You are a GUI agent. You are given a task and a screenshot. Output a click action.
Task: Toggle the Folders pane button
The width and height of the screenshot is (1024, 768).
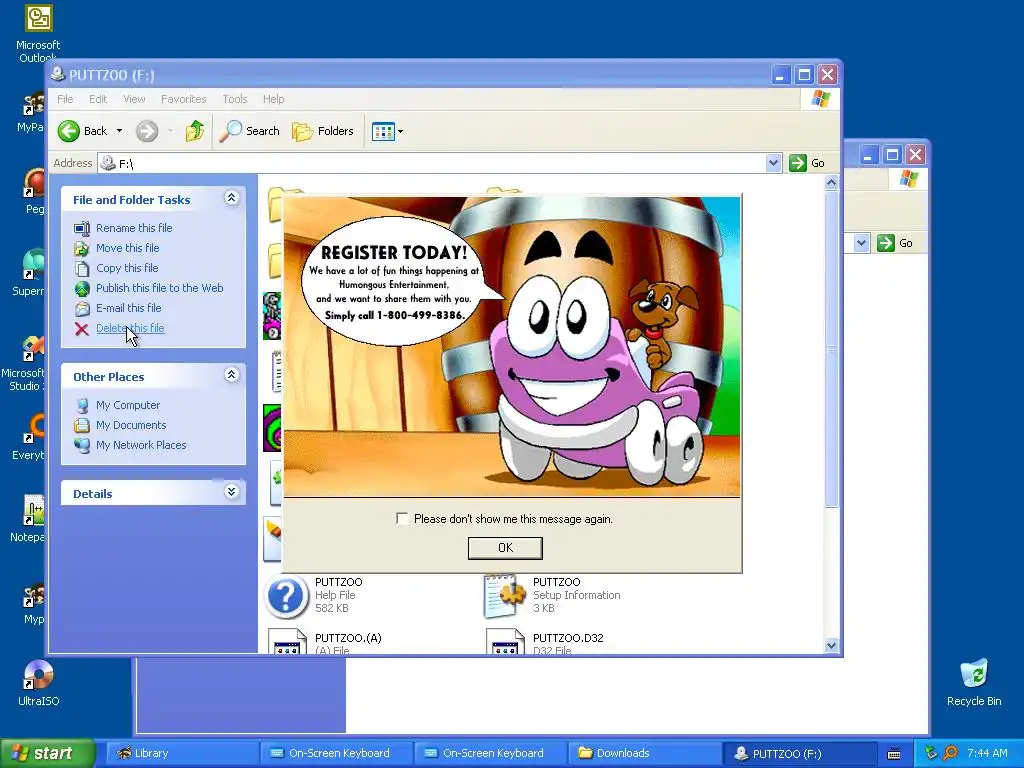click(323, 131)
